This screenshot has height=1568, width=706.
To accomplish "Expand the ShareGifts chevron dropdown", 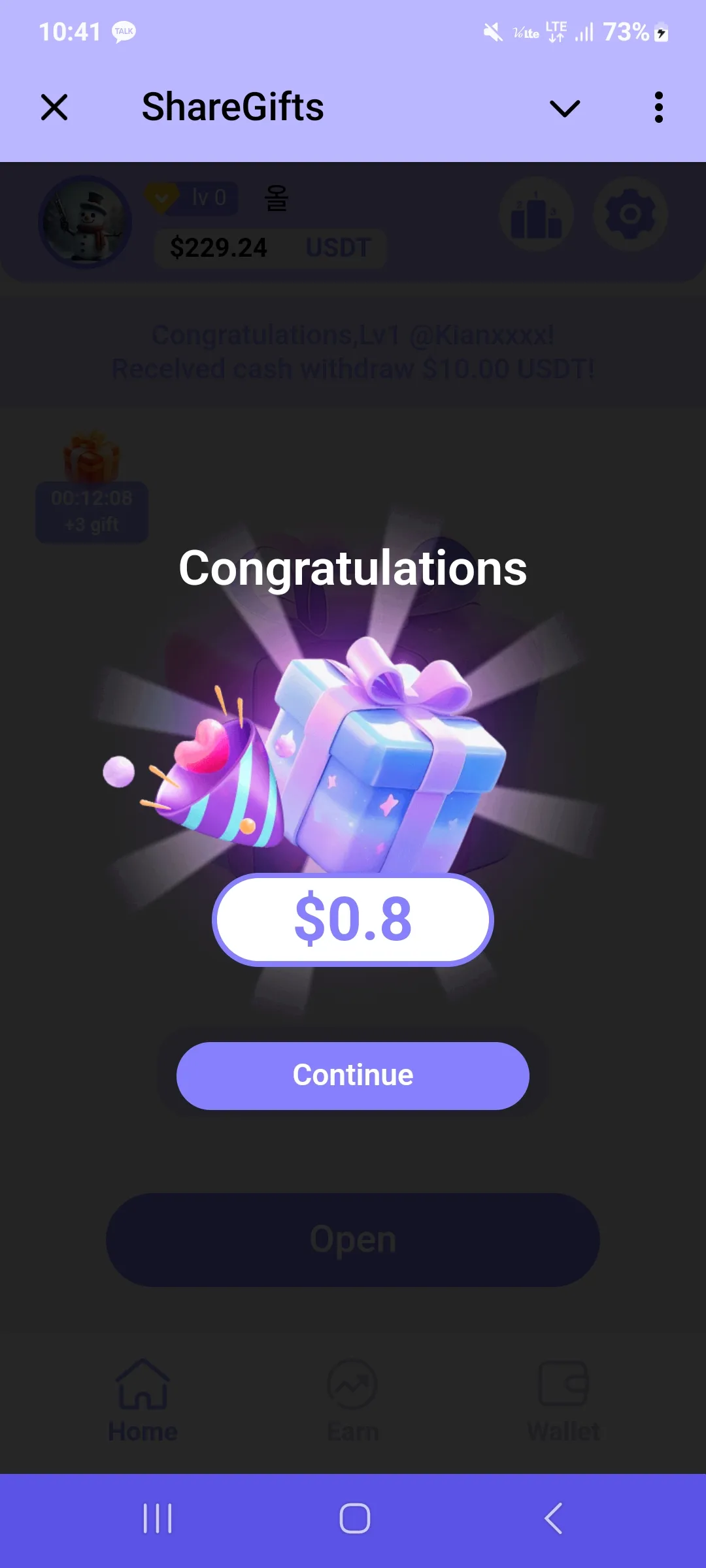I will [565, 108].
